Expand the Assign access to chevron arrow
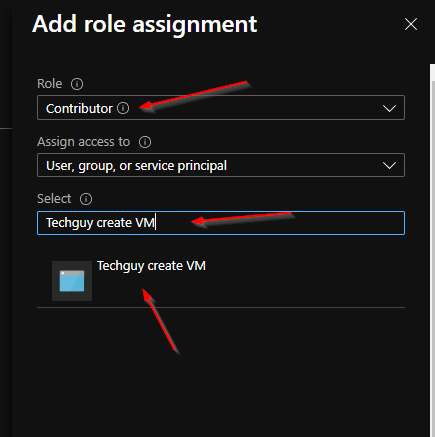The image size is (435, 437). 389,165
